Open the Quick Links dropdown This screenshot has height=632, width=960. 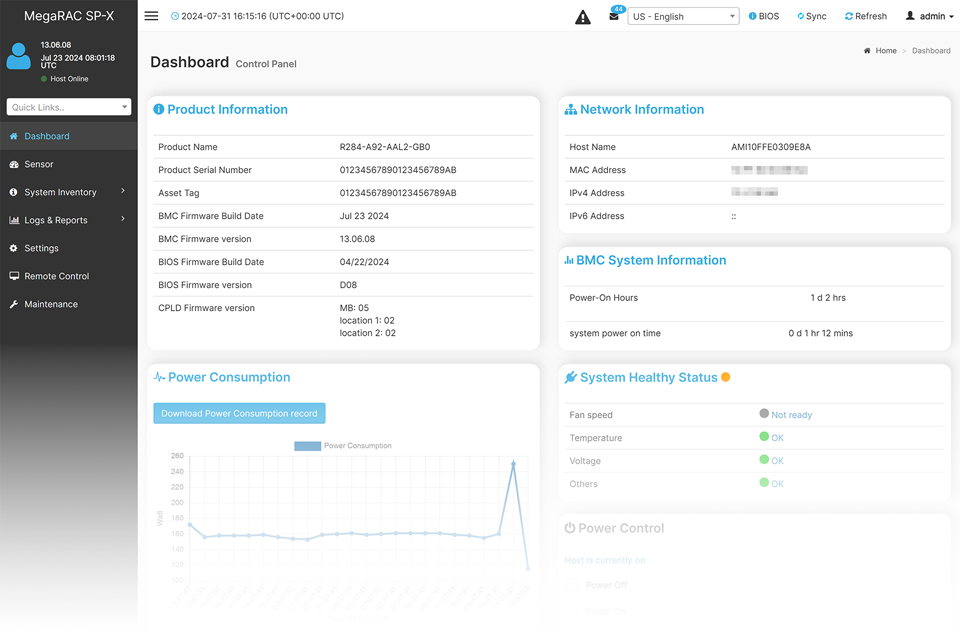click(x=68, y=106)
